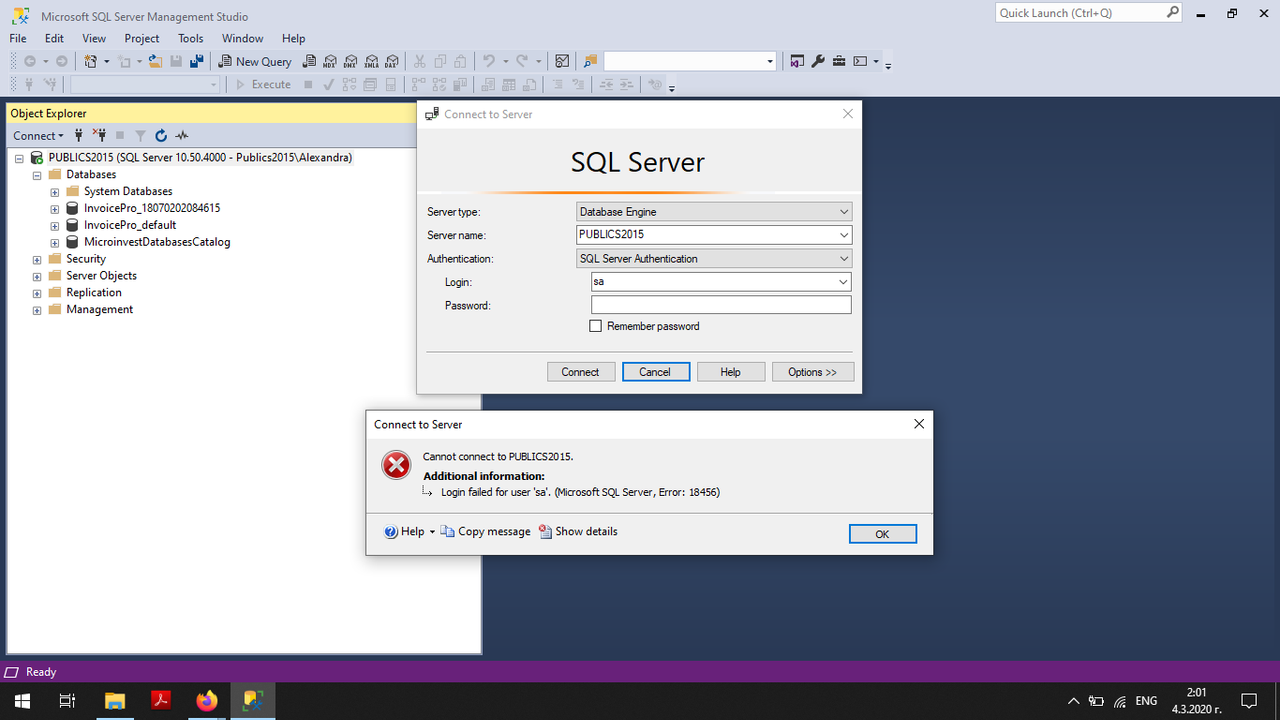Click the Save All icon in toolbar
Viewport: 1280px width, 720px height.
point(197,61)
